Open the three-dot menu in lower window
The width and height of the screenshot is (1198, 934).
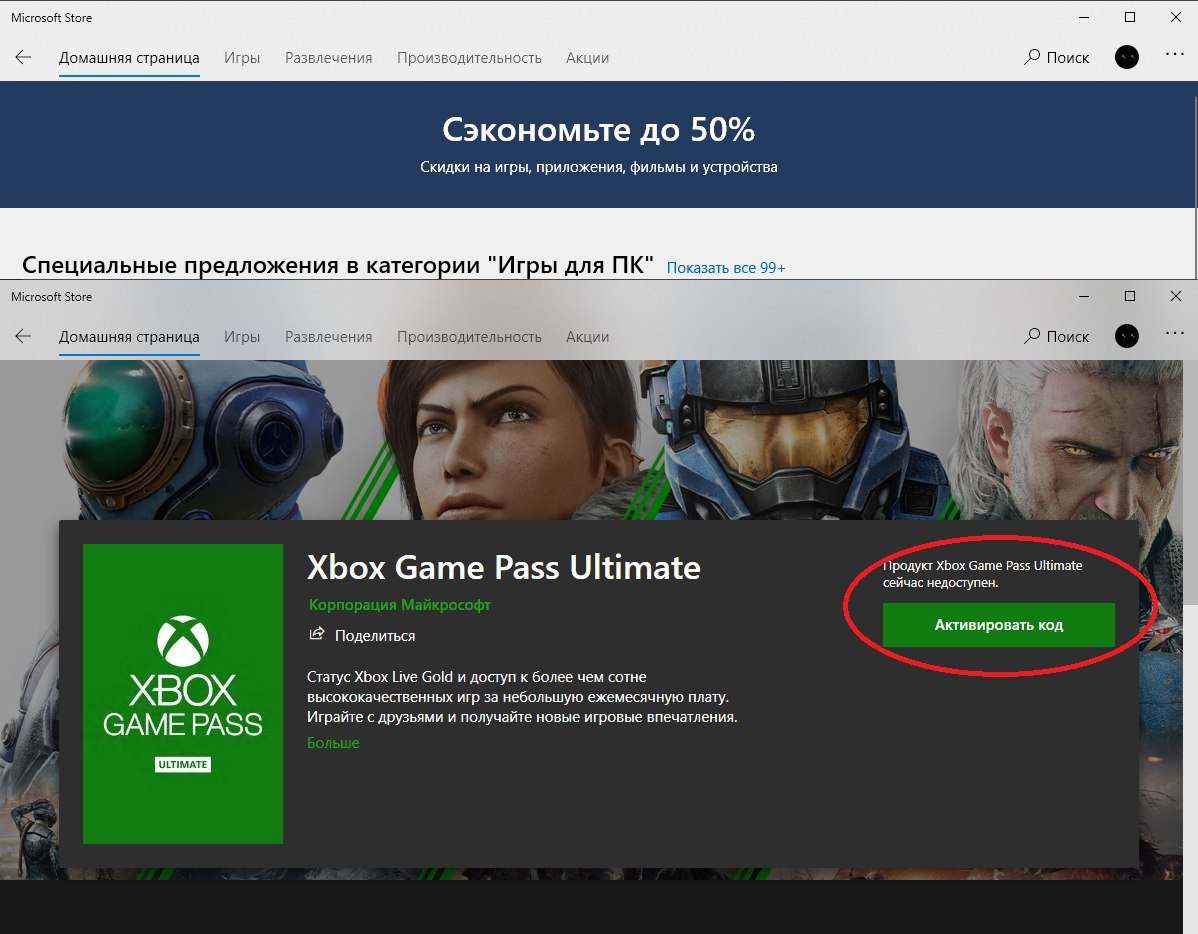point(1175,333)
